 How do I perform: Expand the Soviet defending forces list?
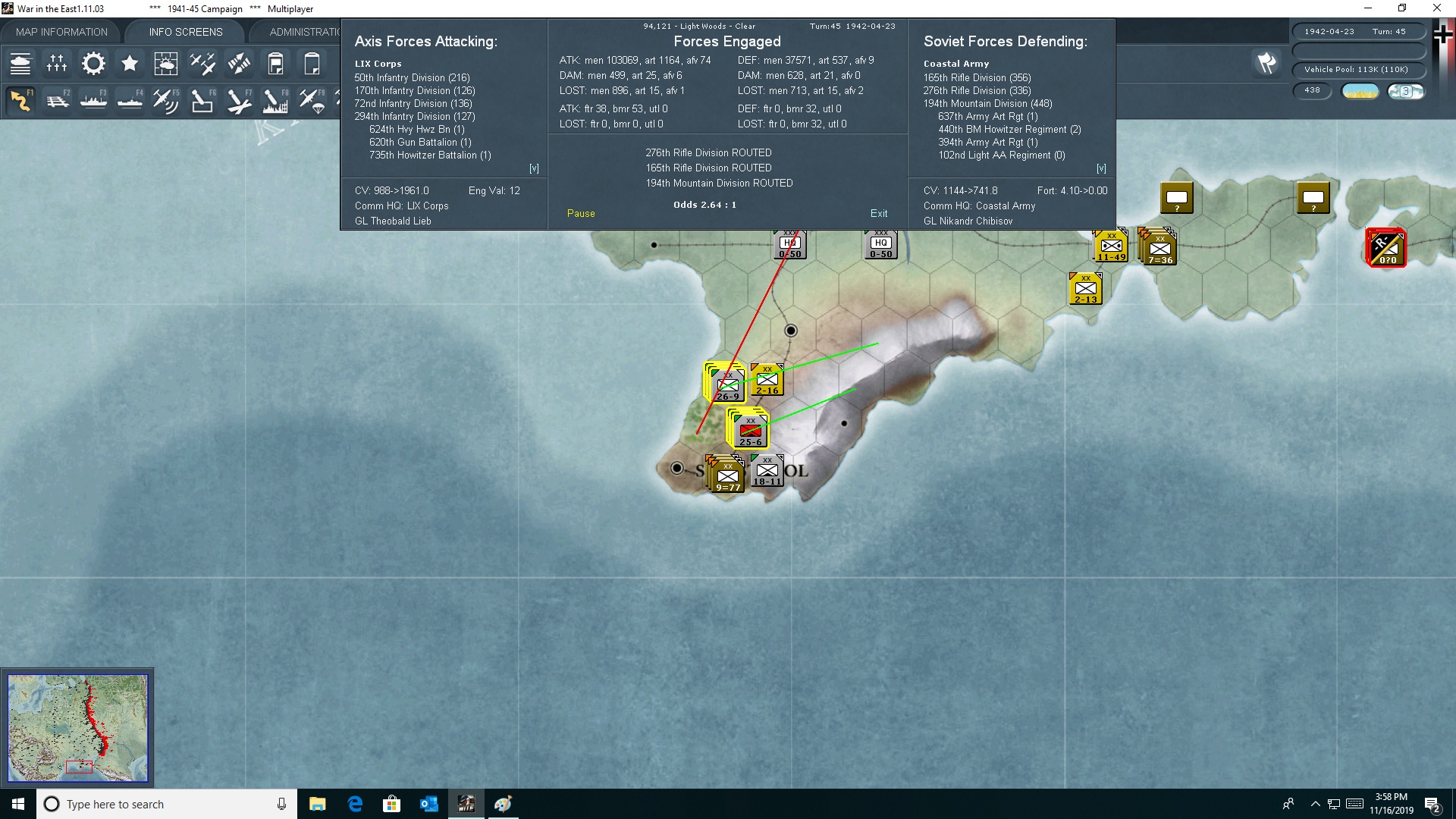pos(1101,168)
